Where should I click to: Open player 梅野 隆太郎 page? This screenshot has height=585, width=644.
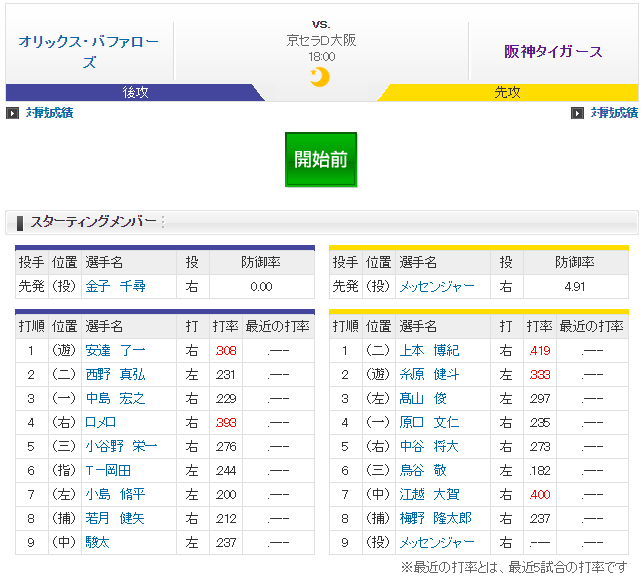point(436,518)
